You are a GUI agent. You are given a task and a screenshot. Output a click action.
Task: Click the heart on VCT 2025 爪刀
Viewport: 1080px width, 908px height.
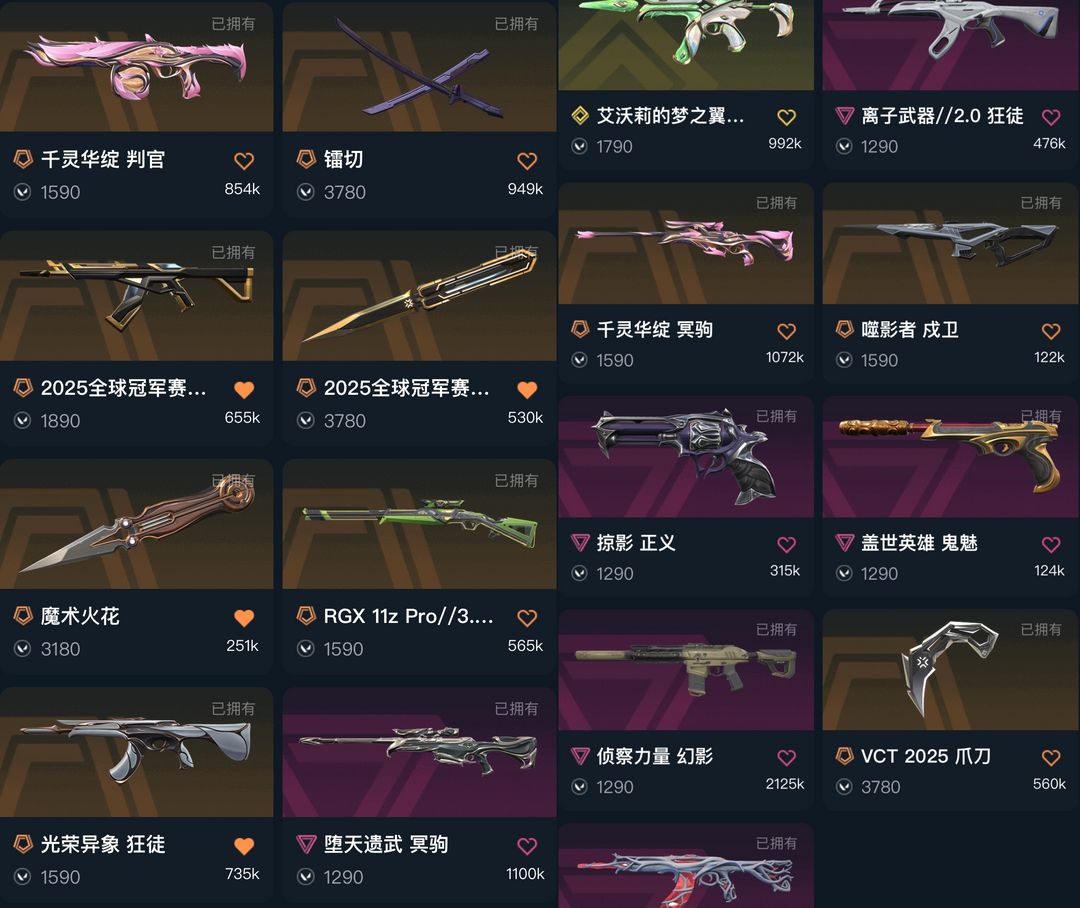pos(1051,758)
